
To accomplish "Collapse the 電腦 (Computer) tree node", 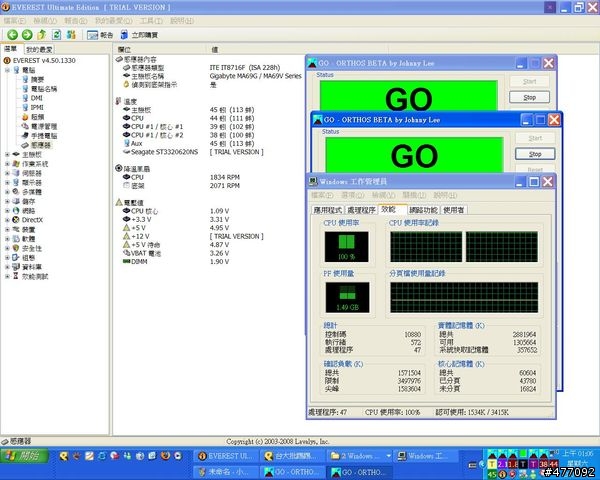I will [x=7, y=70].
